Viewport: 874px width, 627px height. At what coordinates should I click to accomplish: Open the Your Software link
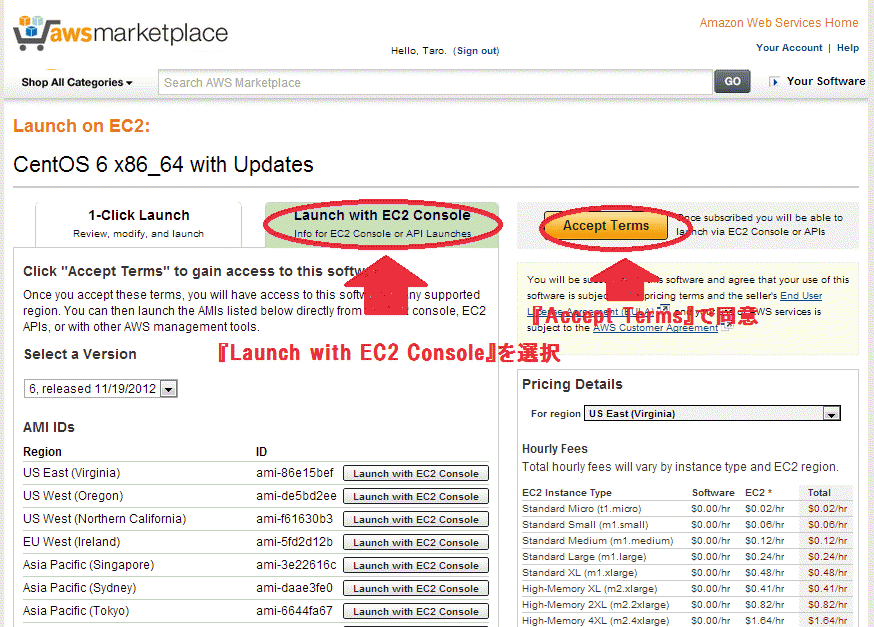tap(826, 81)
